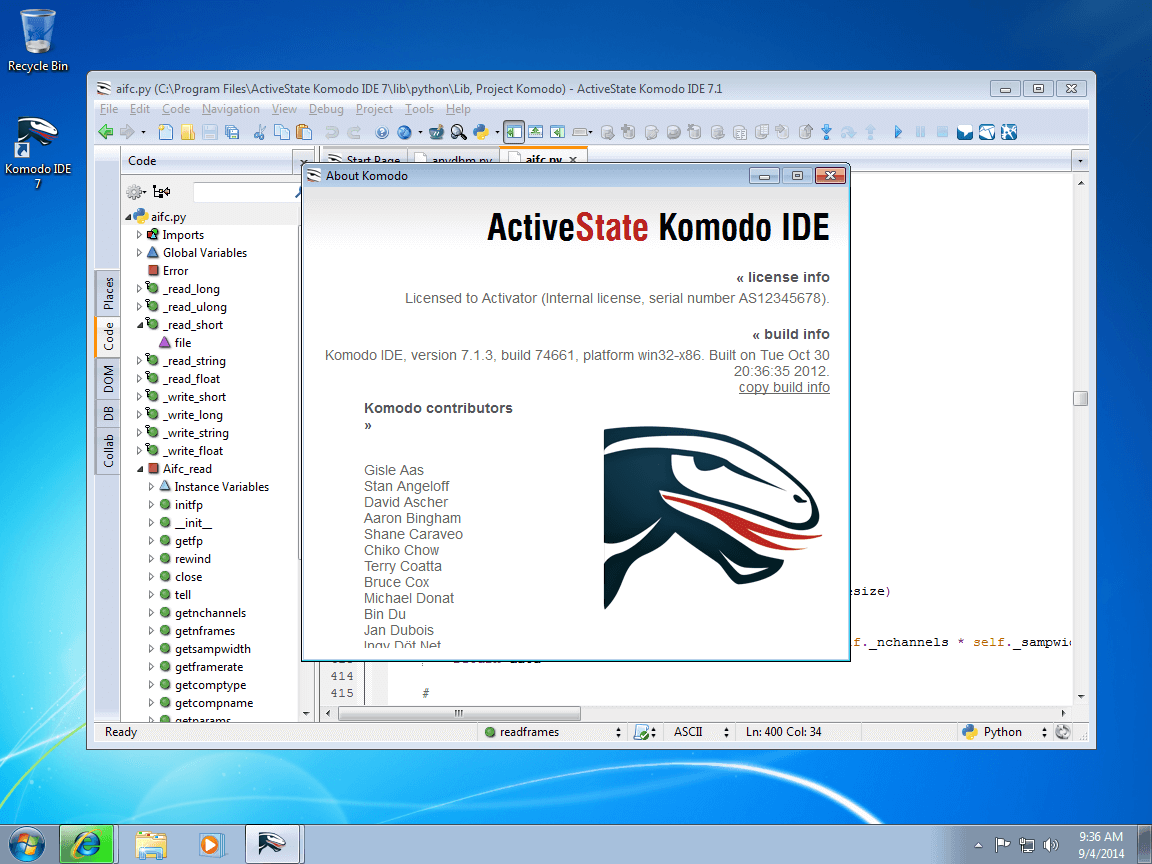Click the Code panel filter search field
Viewport: 1152px width, 864px height.
(x=242, y=192)
